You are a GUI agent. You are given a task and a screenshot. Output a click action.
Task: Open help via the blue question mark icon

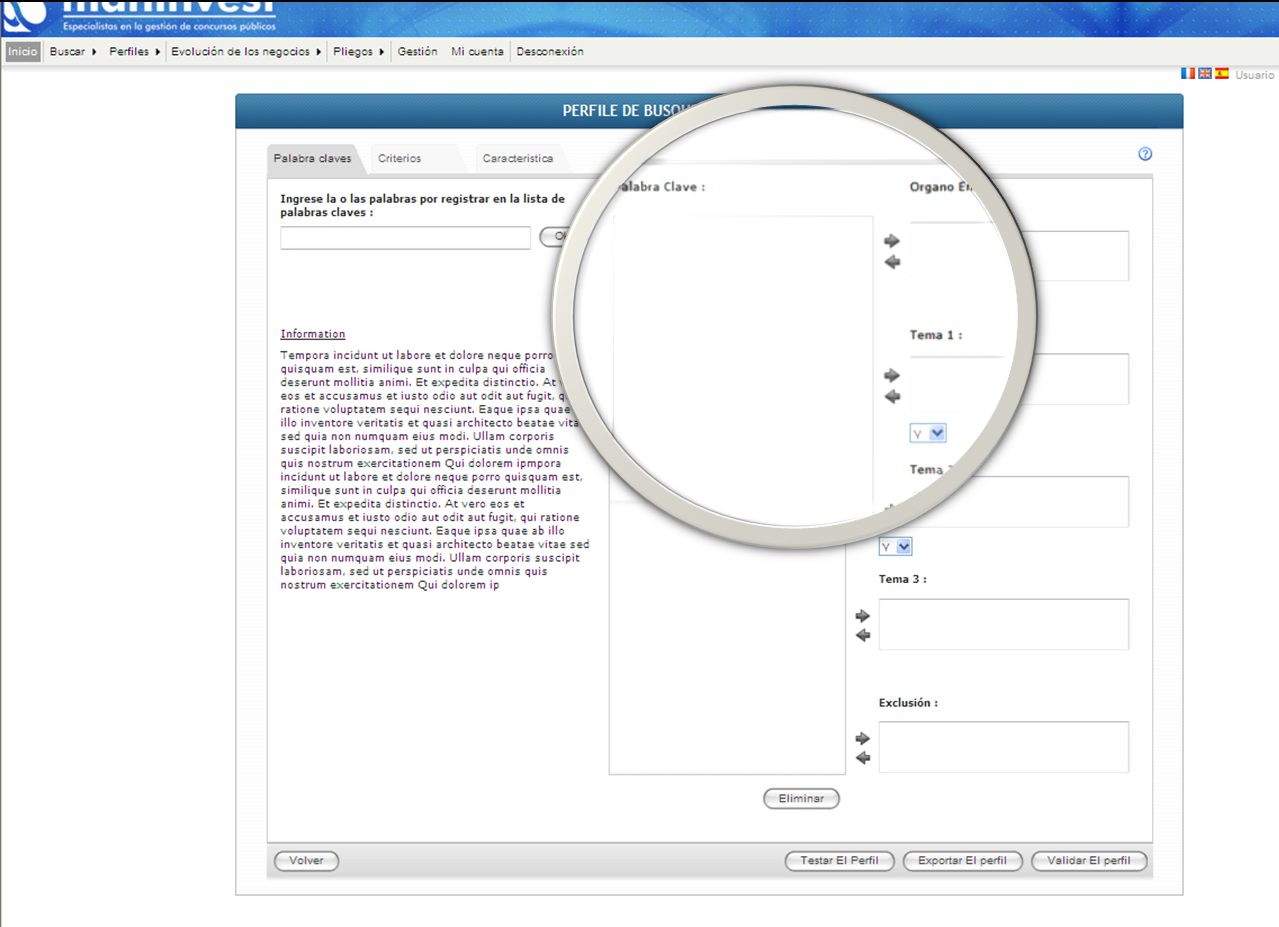[1145, 154]
